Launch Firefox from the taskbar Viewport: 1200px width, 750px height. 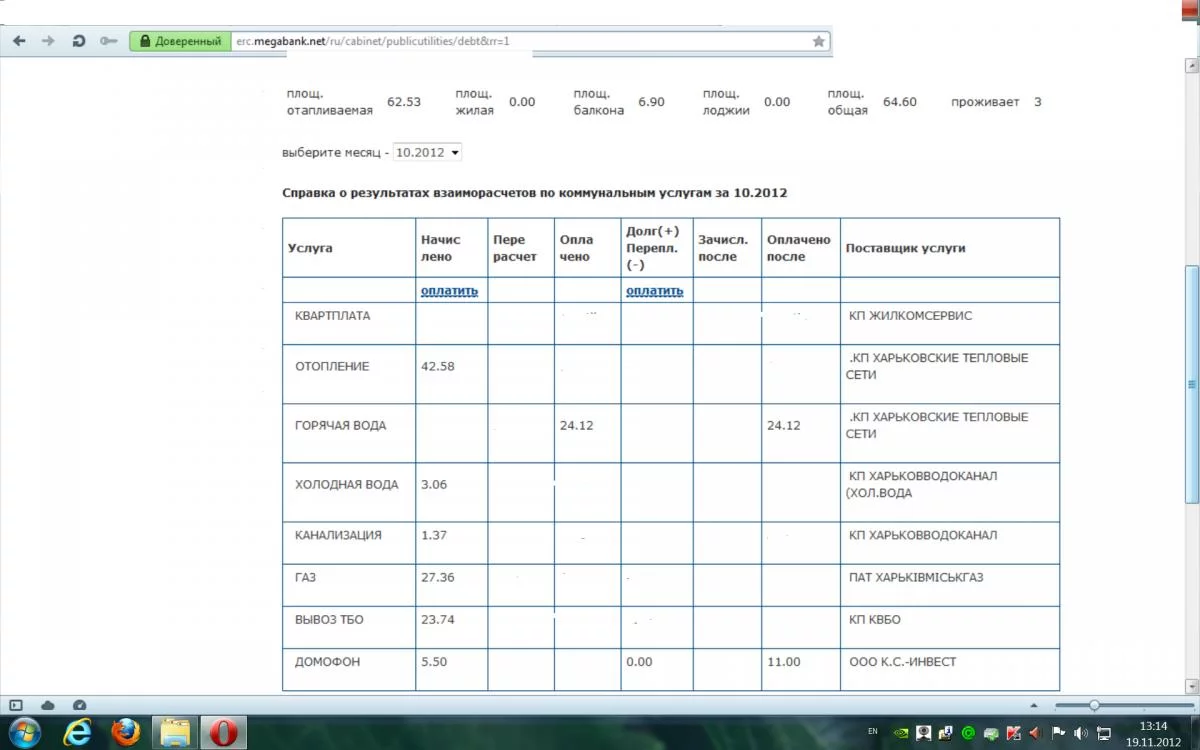tap(126, 733)
